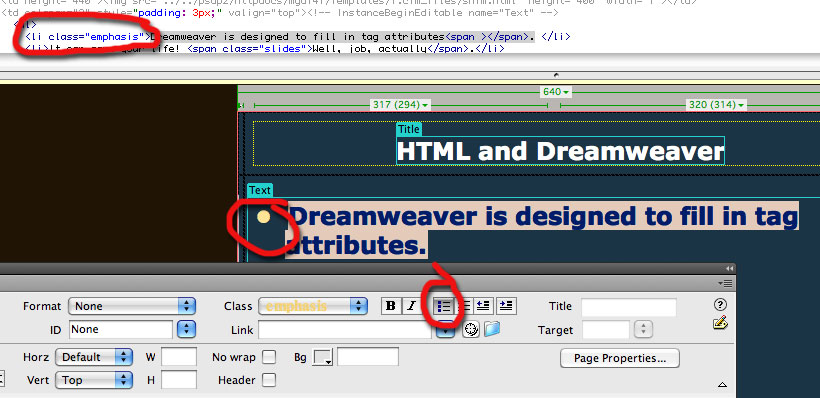Screen dimensions: 820x398
Task: Click into the Target text field
Action: [x=606, y=330]
